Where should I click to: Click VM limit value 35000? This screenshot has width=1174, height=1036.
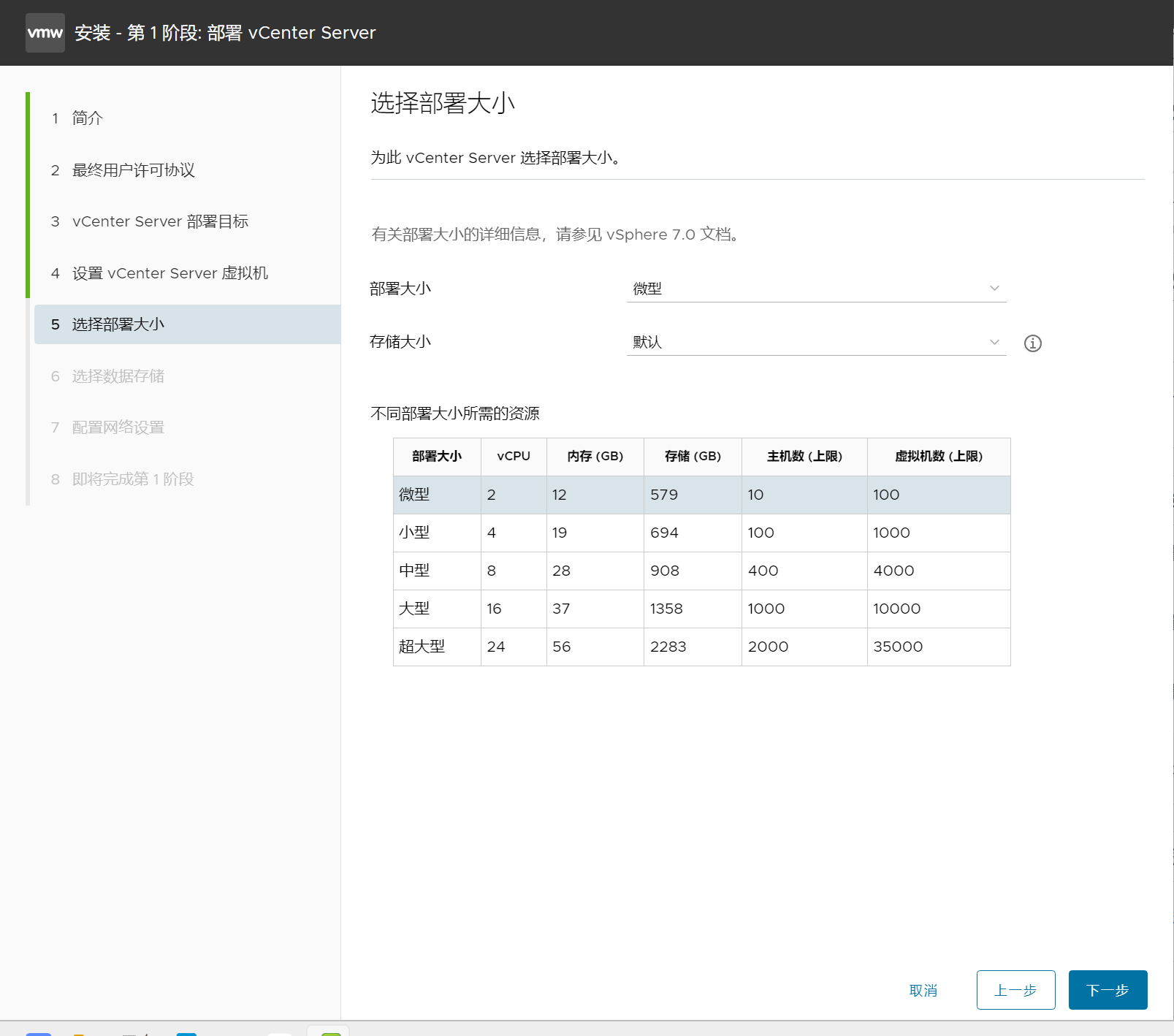pos(898,647)
